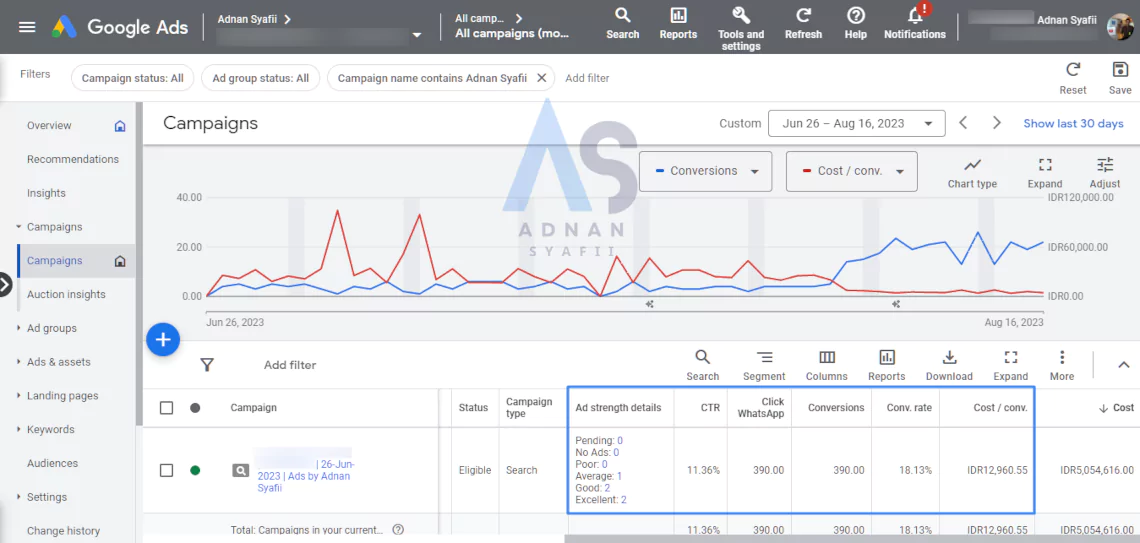Collapse the chart with the up chevron

coord(1123,365)
